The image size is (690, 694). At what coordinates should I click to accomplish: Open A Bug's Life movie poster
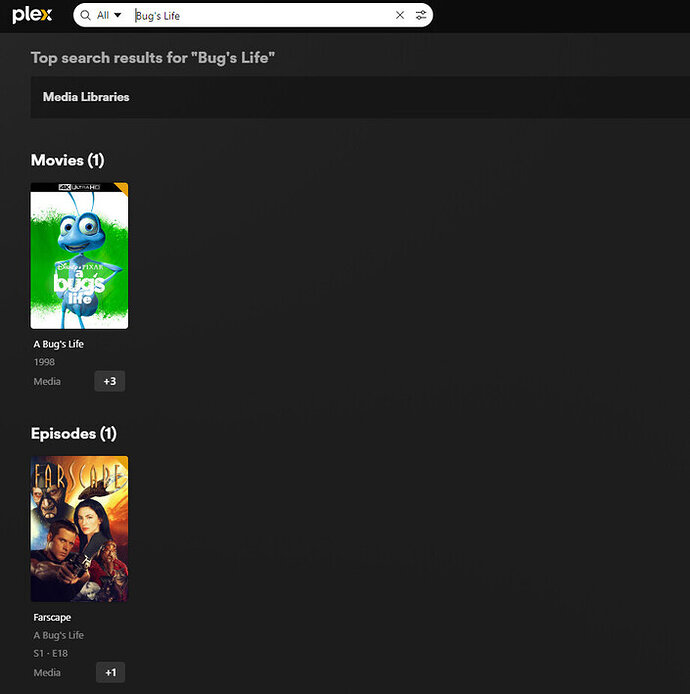(x=79, y=256)
